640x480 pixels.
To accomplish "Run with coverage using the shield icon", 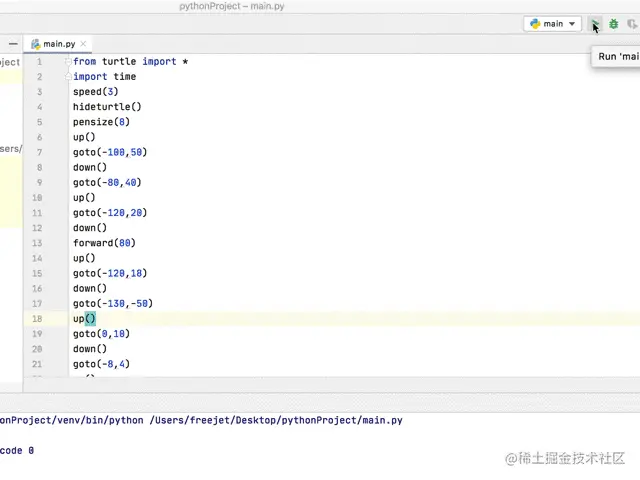I will point(632,24).
